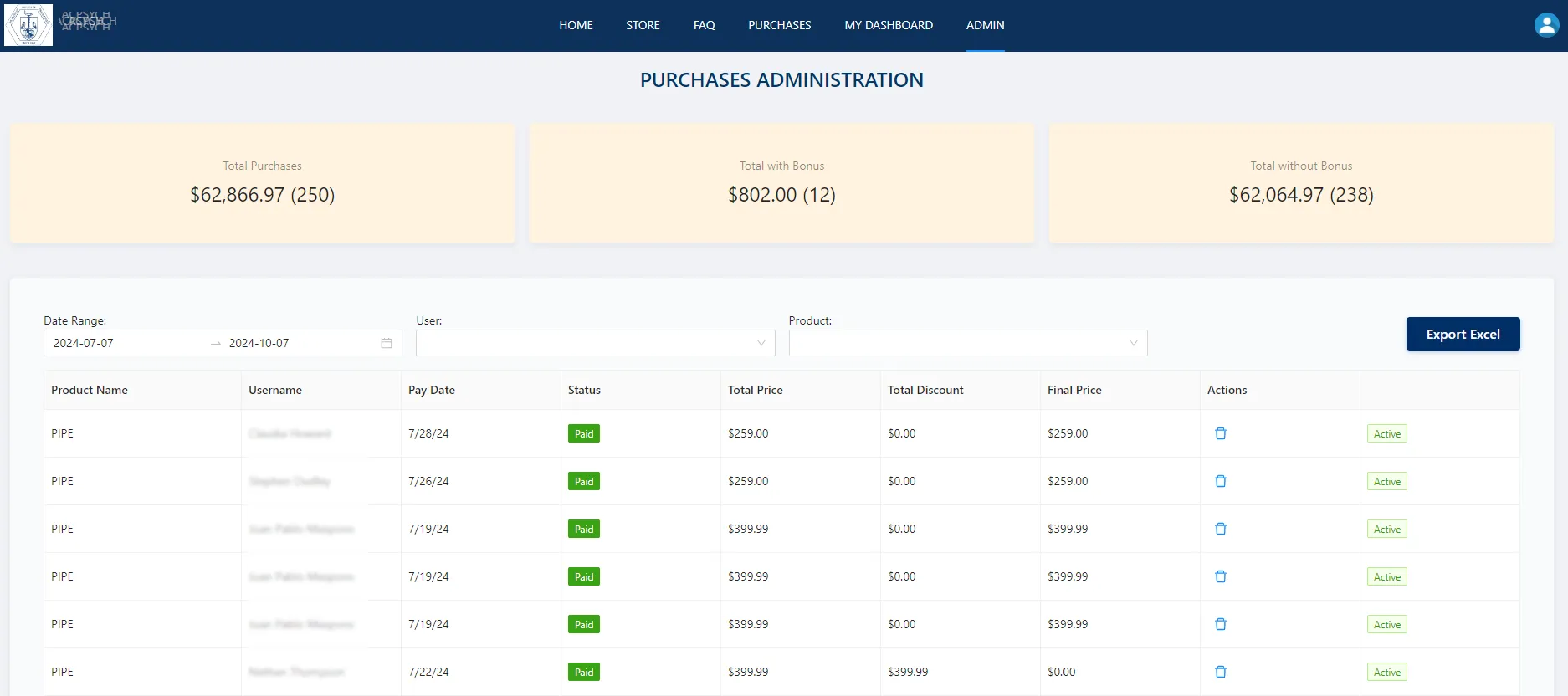Open MY DASHBOARD
Viewport: 1568px width, 696px height.
click(x=889, y=25)
